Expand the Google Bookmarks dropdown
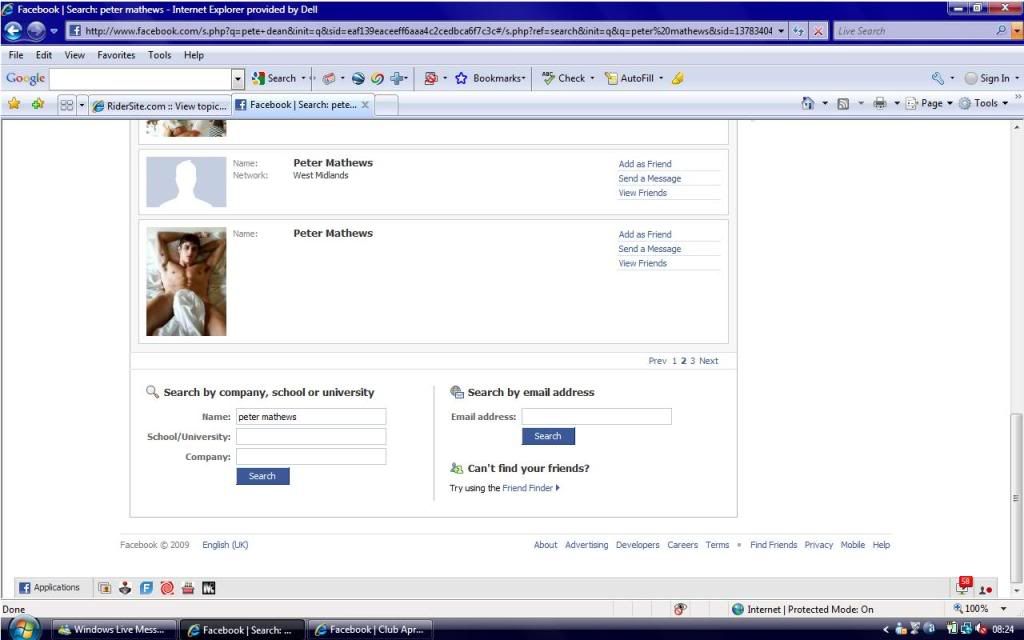This screenshot has width=1024, height=640. click(524, 78)
